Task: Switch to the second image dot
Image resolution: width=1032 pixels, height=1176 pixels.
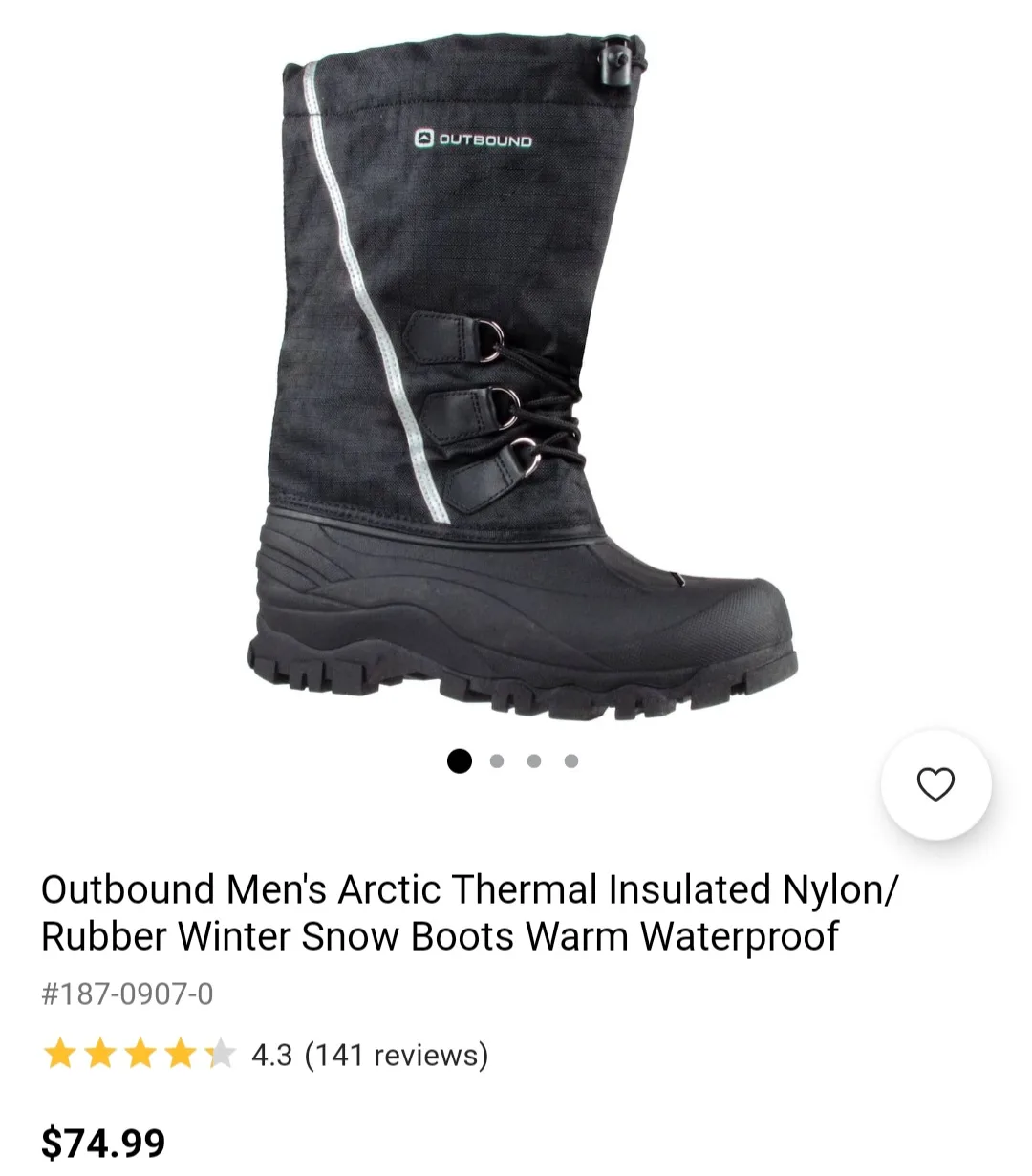Action: click(x=497, y=761)
